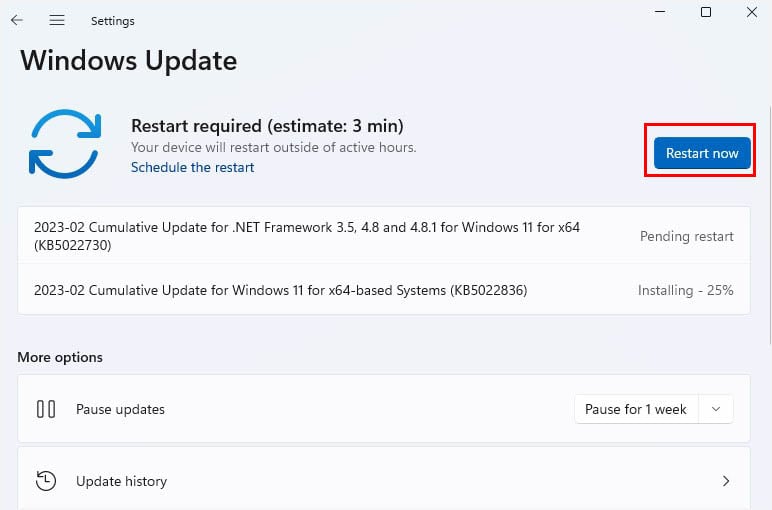Image resolution: width=772 pixels, height=510 pixels.
Task: Minimize the Settings window
Action: pyautogui.click(x=660, y=12)
